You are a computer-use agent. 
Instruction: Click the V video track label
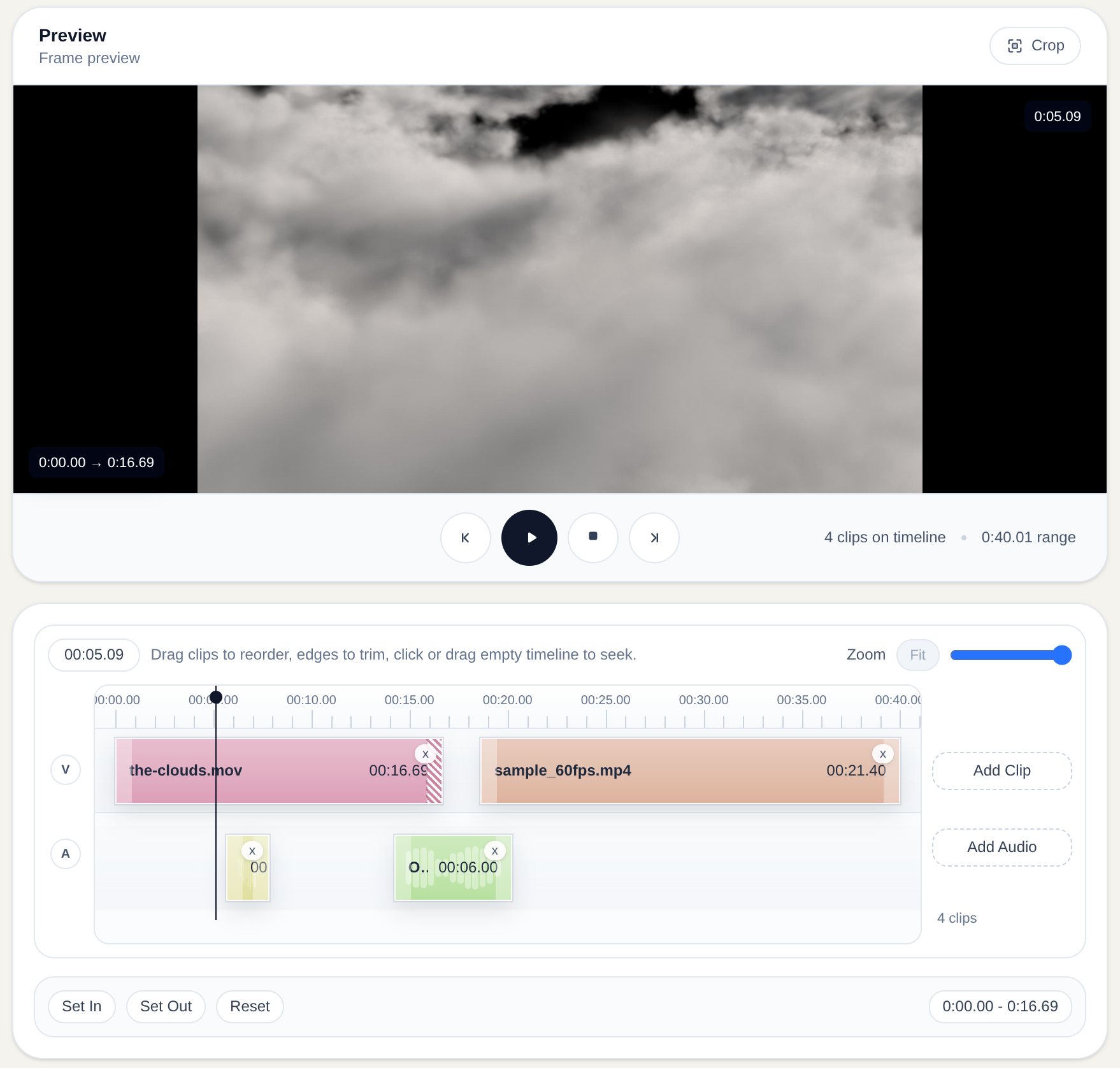(x=66, y=770)
